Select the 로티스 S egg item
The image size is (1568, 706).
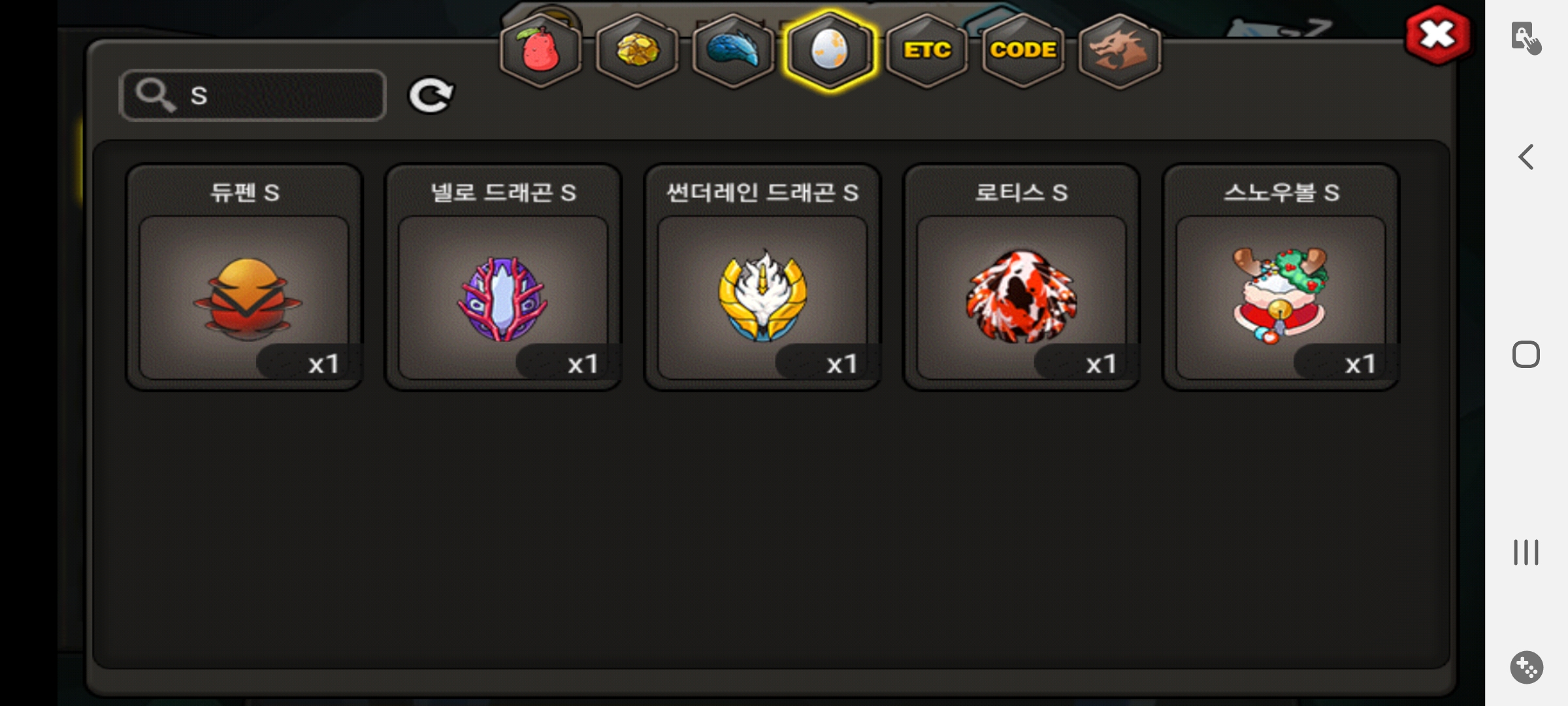(x=1022, y=277)
